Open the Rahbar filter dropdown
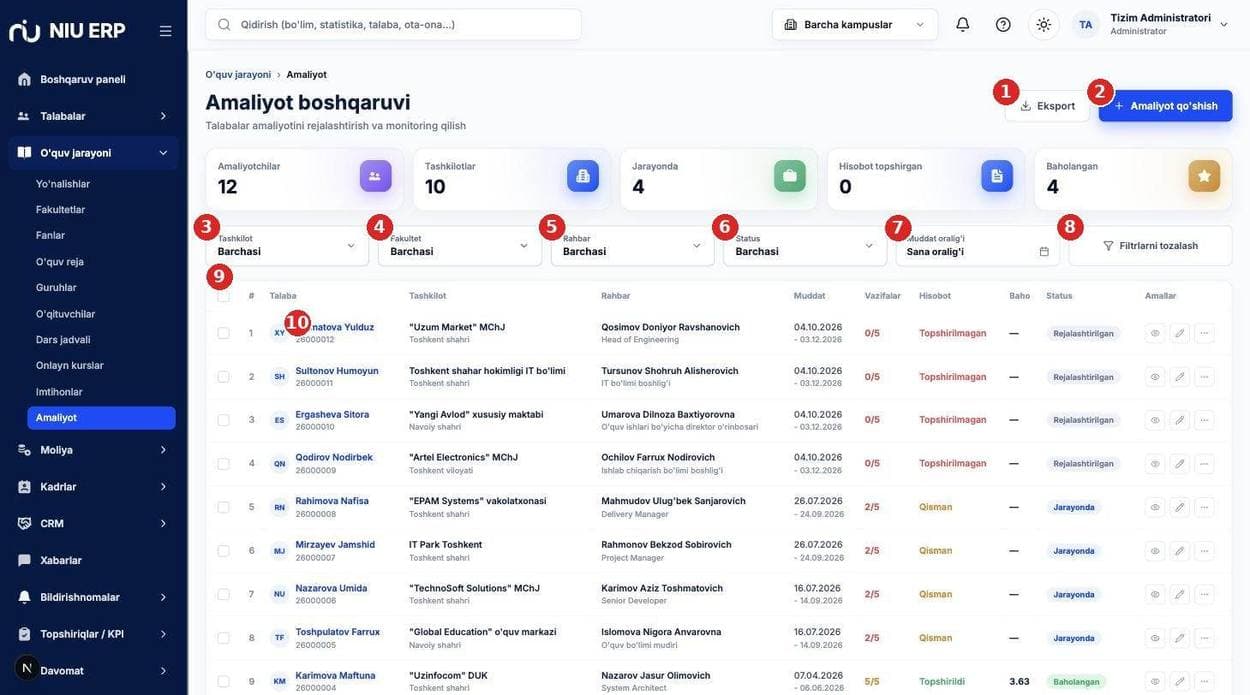Viewport: 1250px width, 695px height. pyautogui.click(x=633, y=246)
